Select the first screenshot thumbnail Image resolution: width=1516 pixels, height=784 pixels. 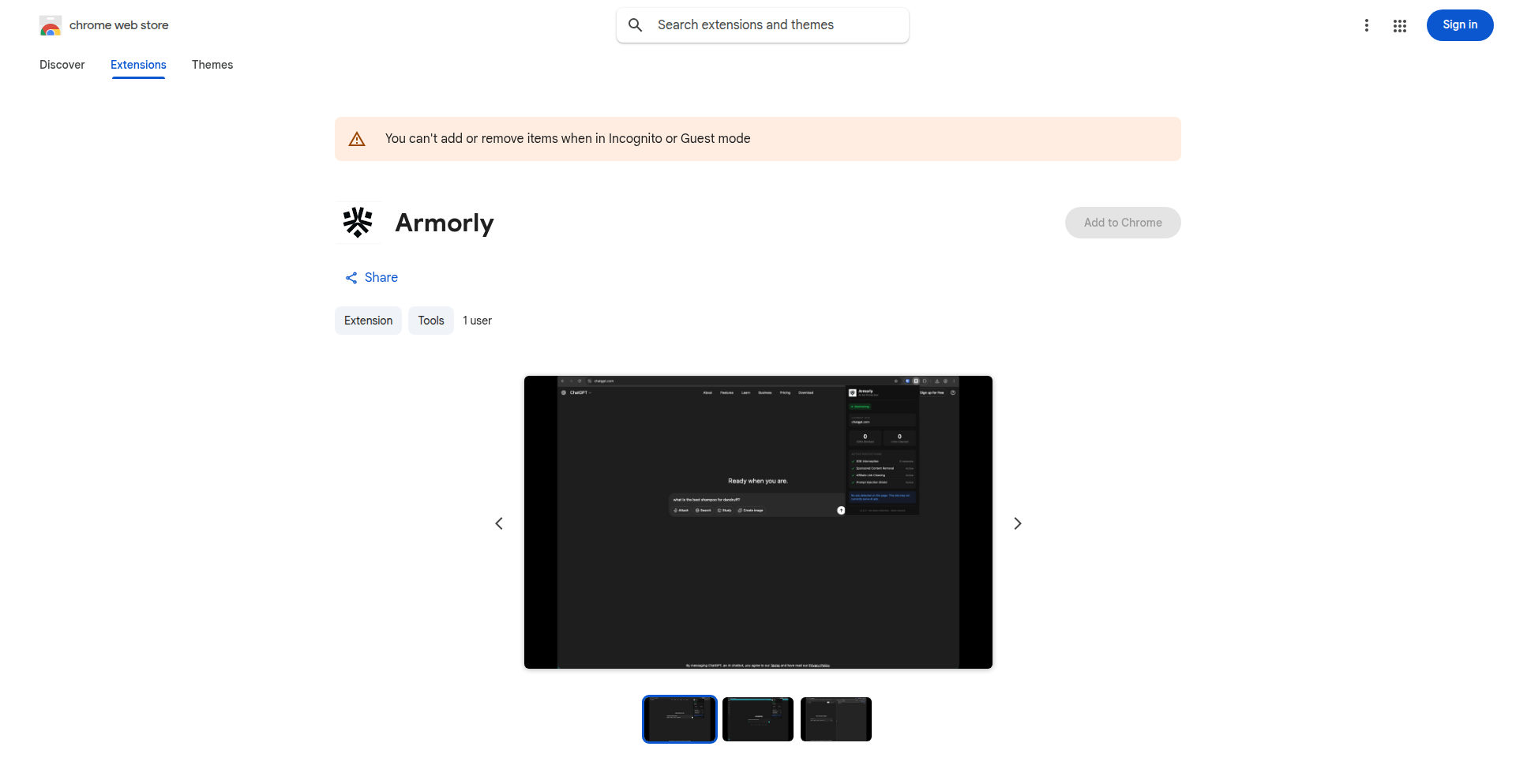[680, 719]
